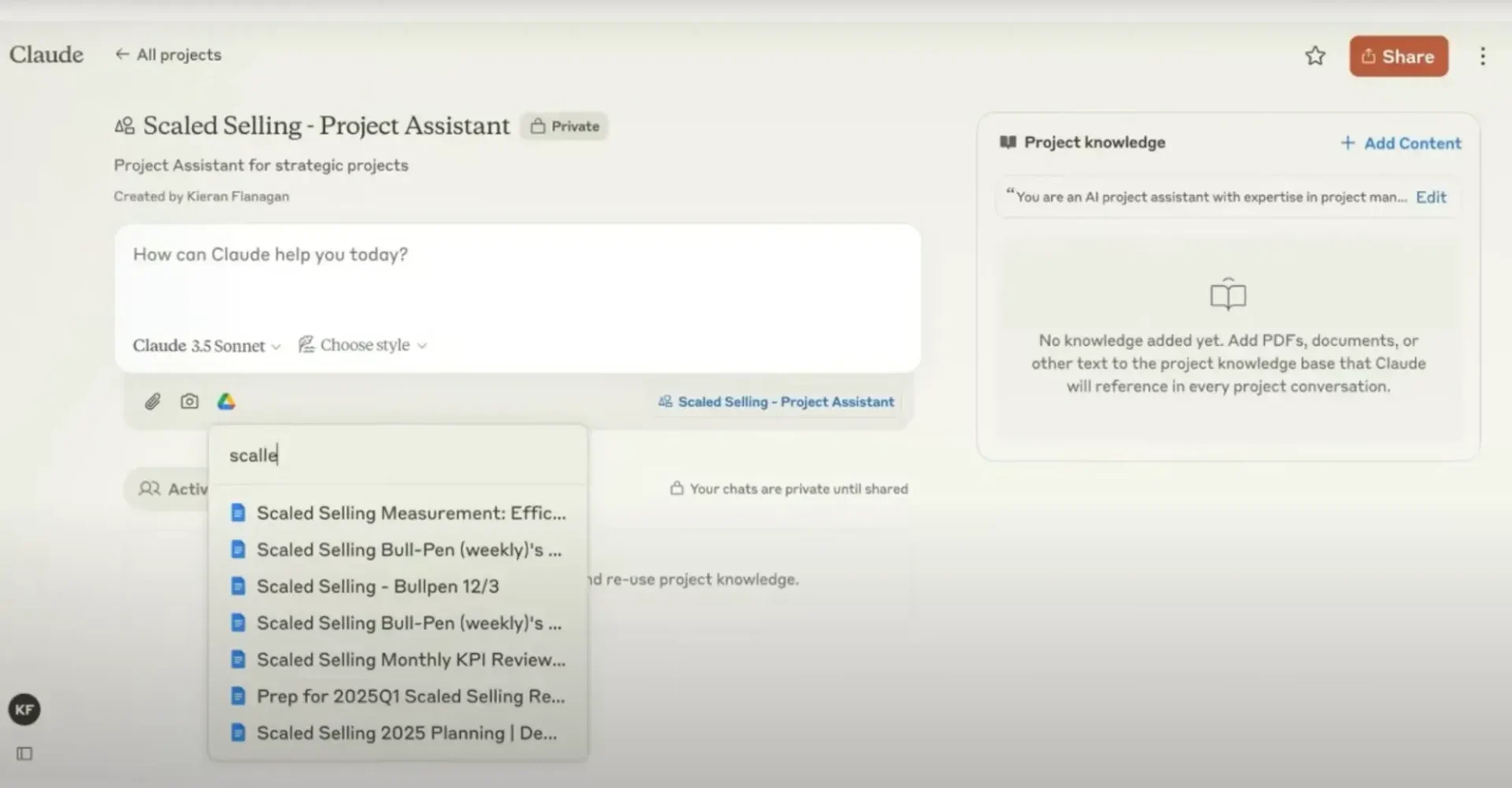Click the Private visibility badge

(x=564, y=126)
